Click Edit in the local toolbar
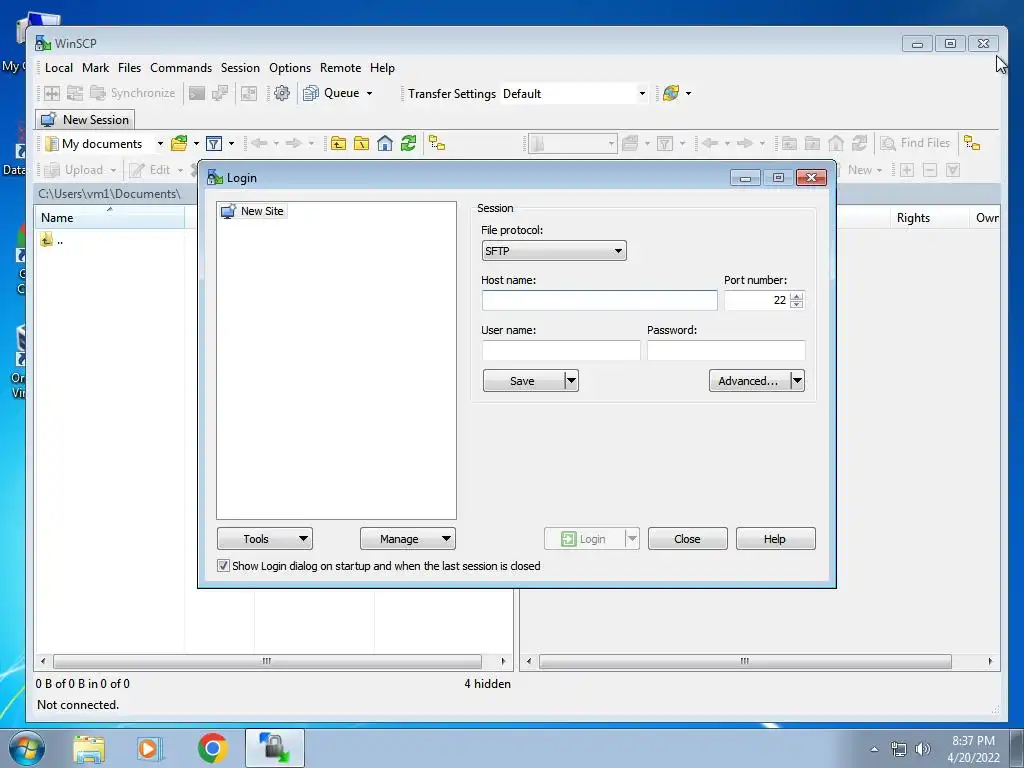This screenshot has height=768, width=1024. coord(150,170)
